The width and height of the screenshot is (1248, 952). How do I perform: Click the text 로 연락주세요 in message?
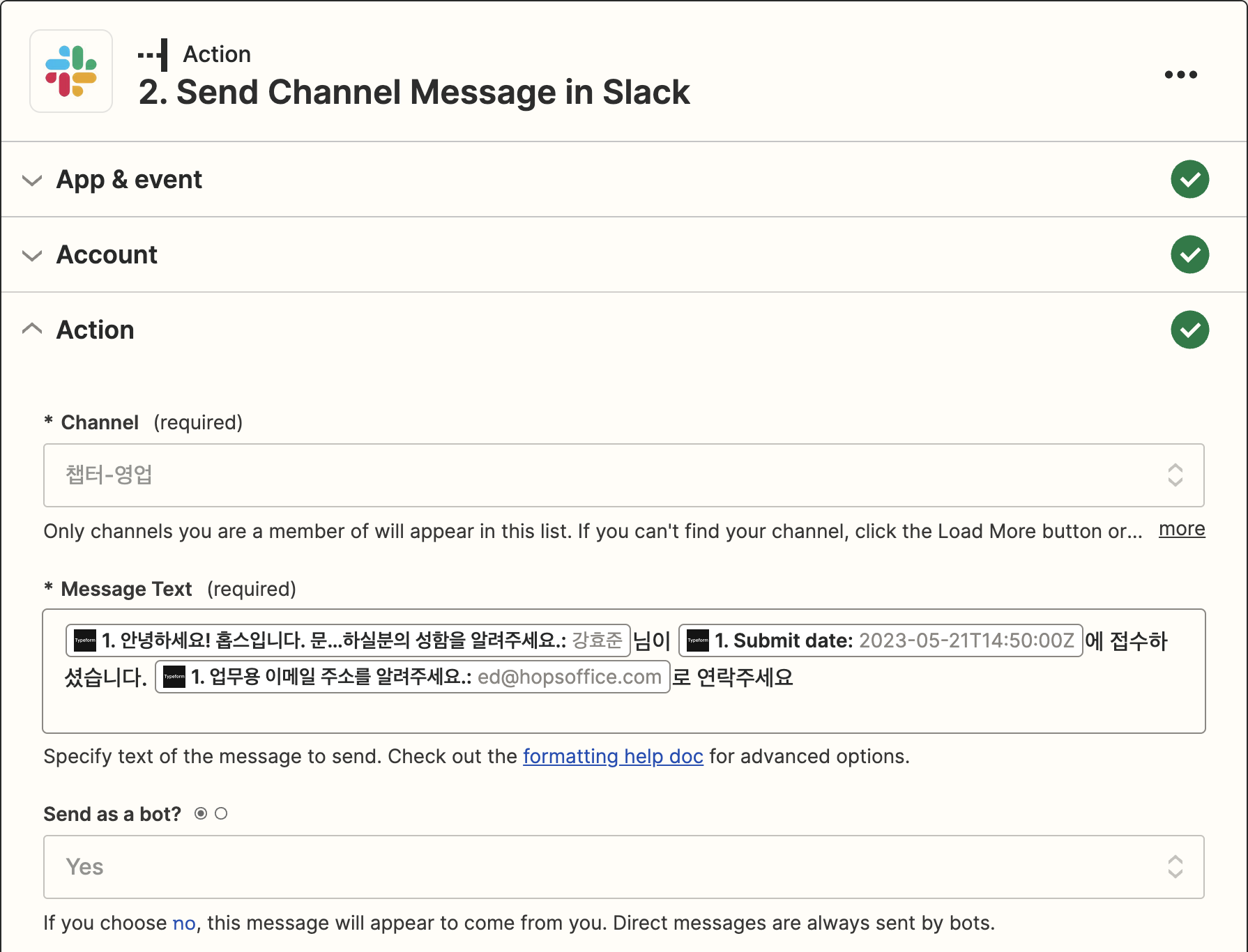click(x=733, y=677)
